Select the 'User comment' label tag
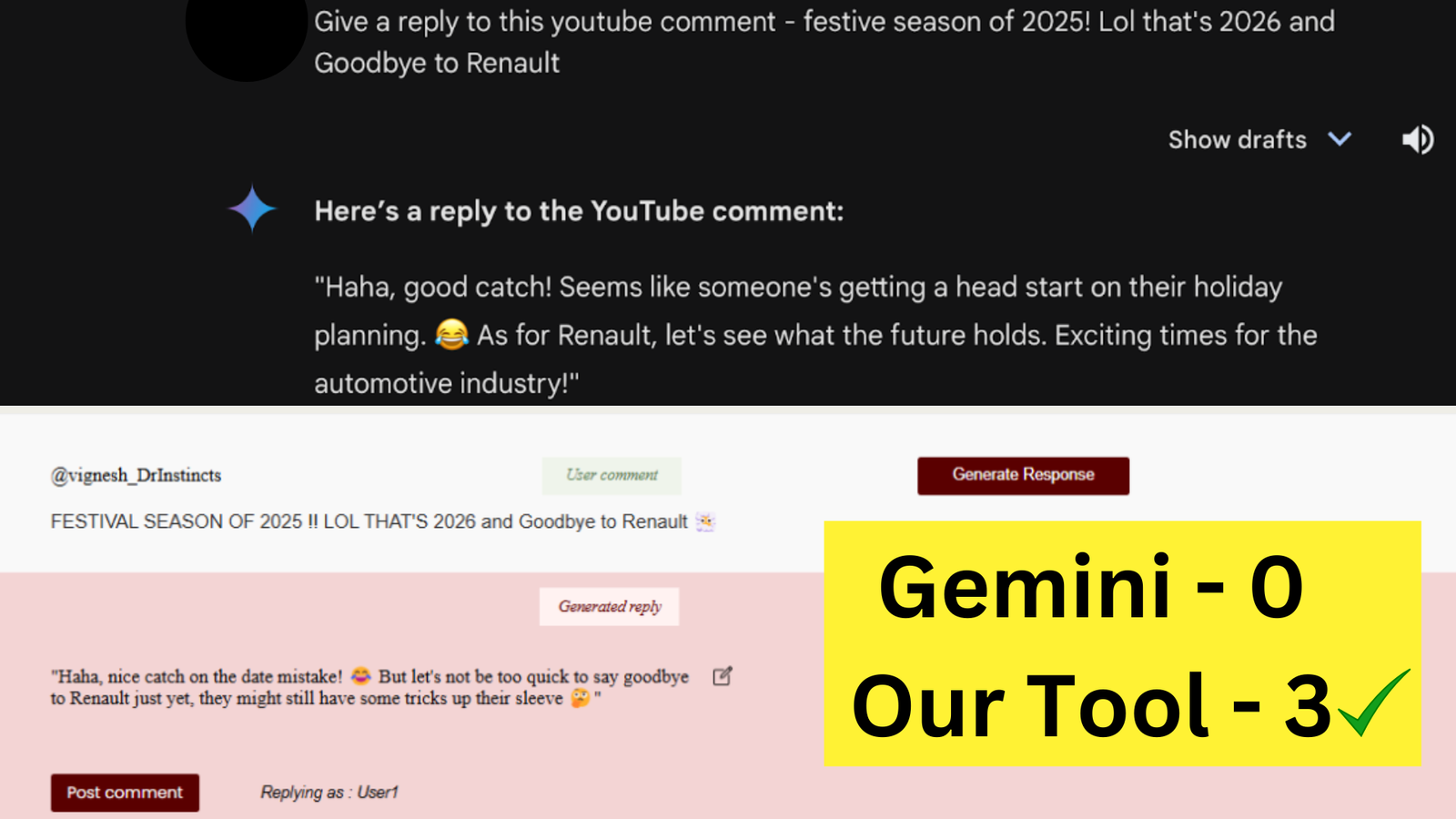 (x=612, y=475)
